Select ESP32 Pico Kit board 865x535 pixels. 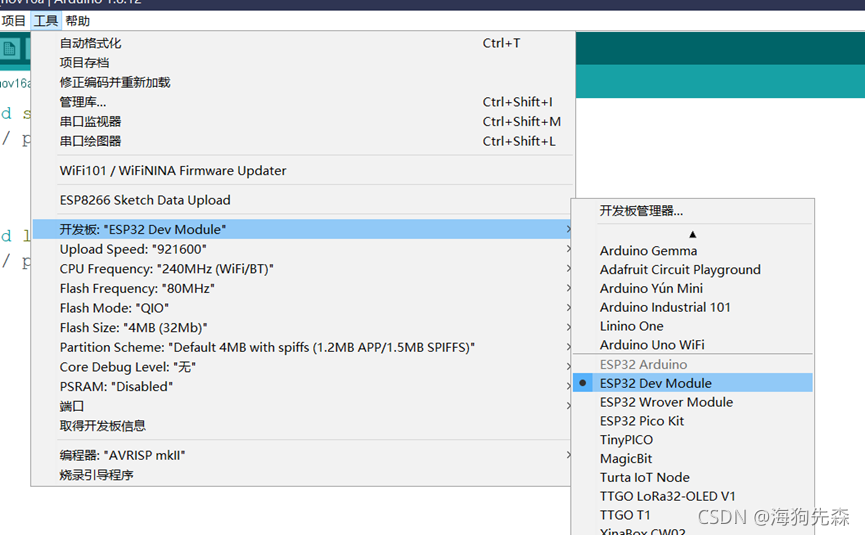(692, 421)
